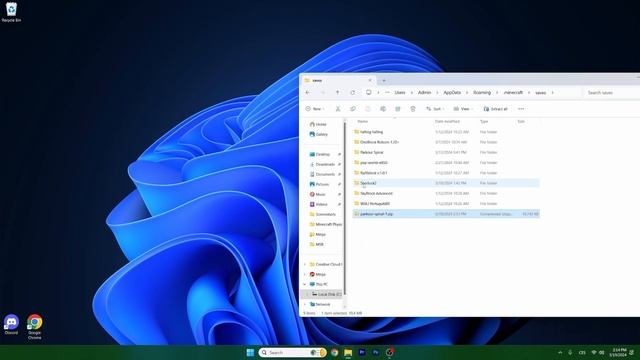Jump to AppData in the address bar
This screenshot has width=640, height=360.
point(452,93)
